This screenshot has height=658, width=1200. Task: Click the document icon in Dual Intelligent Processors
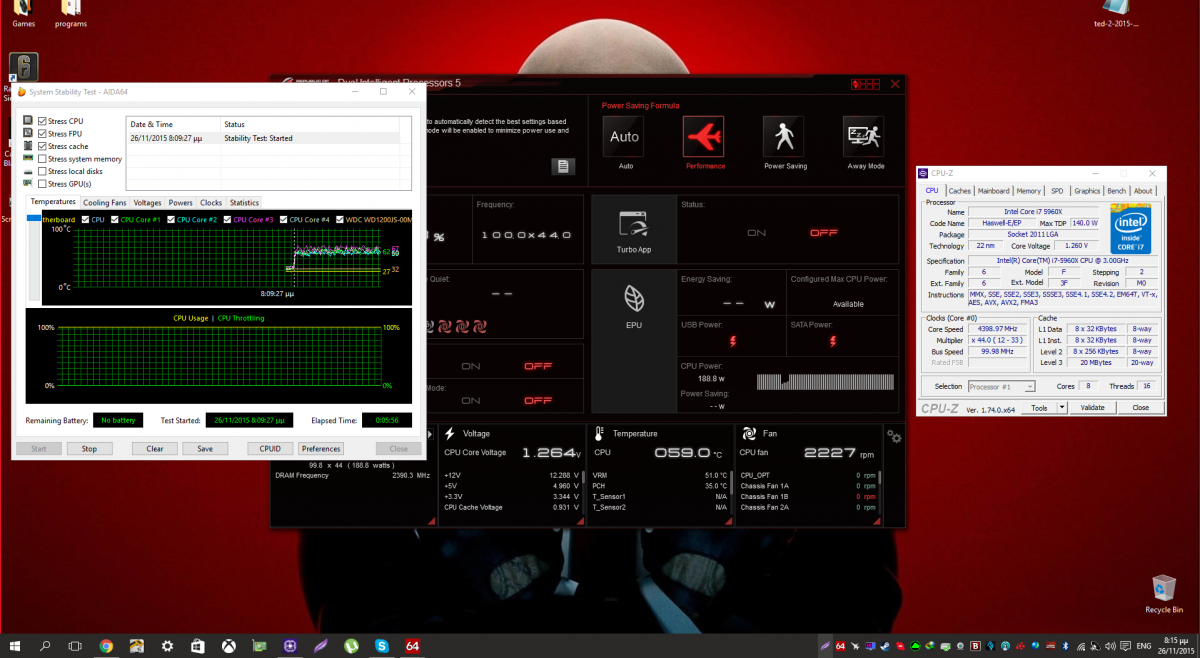563,166
